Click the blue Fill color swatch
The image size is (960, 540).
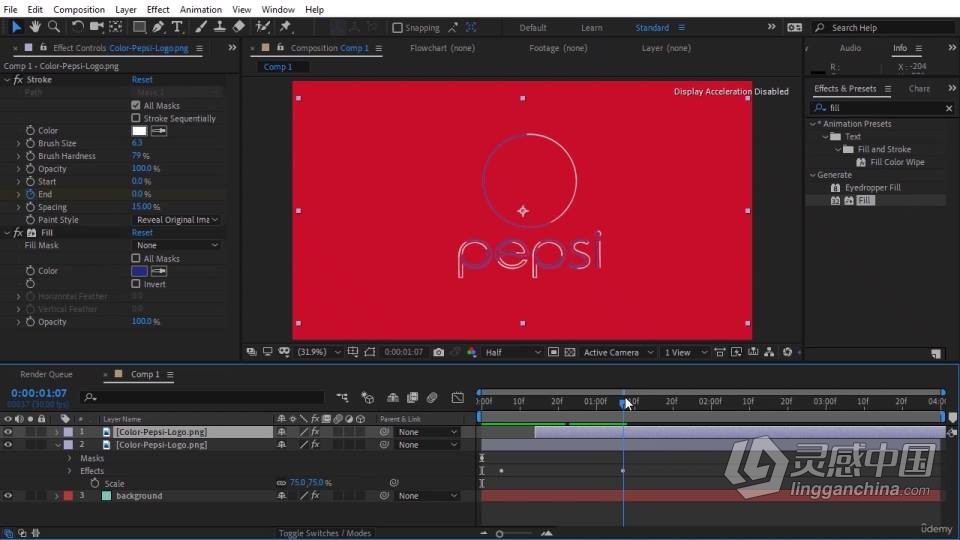pos(140,271)
